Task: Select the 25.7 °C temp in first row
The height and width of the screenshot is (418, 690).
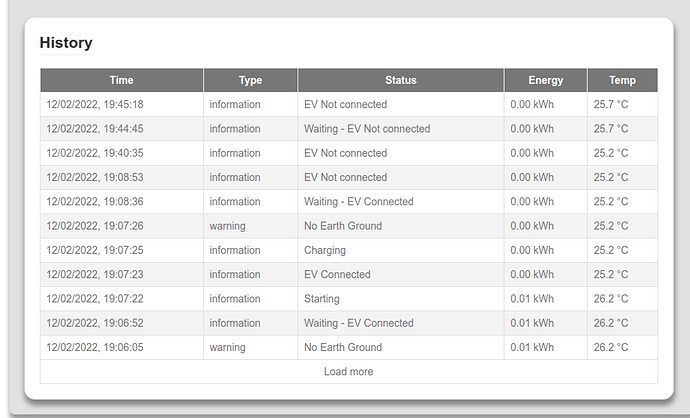Action: pyautogui.click(x=611, y=104)
